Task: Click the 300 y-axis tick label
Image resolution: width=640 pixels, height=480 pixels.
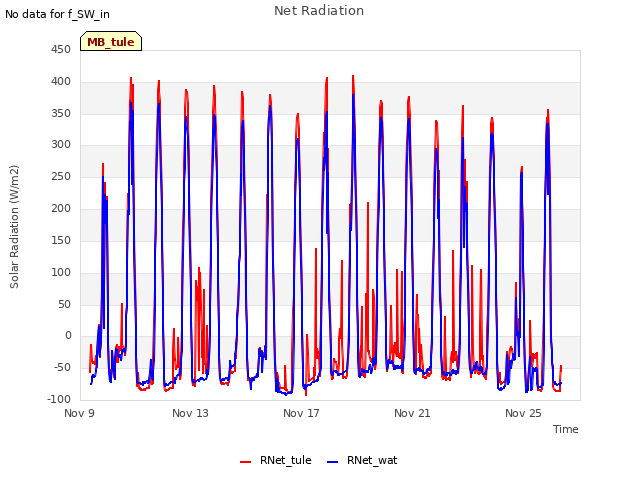Action: (x=61, y=144)
